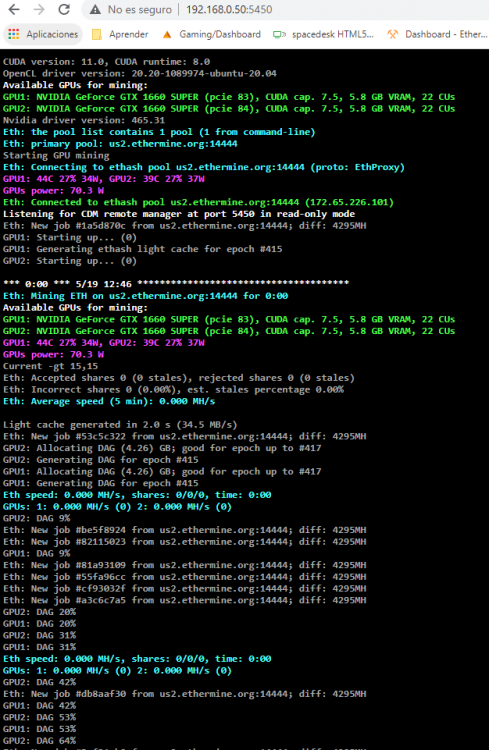
Task: Click 'Eth: Connected to ethash pool' line
Action: tap(199, 202)
